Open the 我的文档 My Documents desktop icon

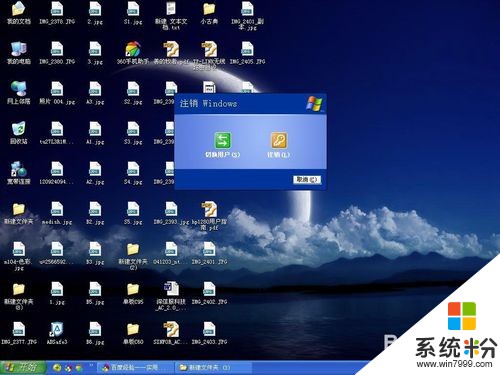pyautogui.click(x=19, y=9)
